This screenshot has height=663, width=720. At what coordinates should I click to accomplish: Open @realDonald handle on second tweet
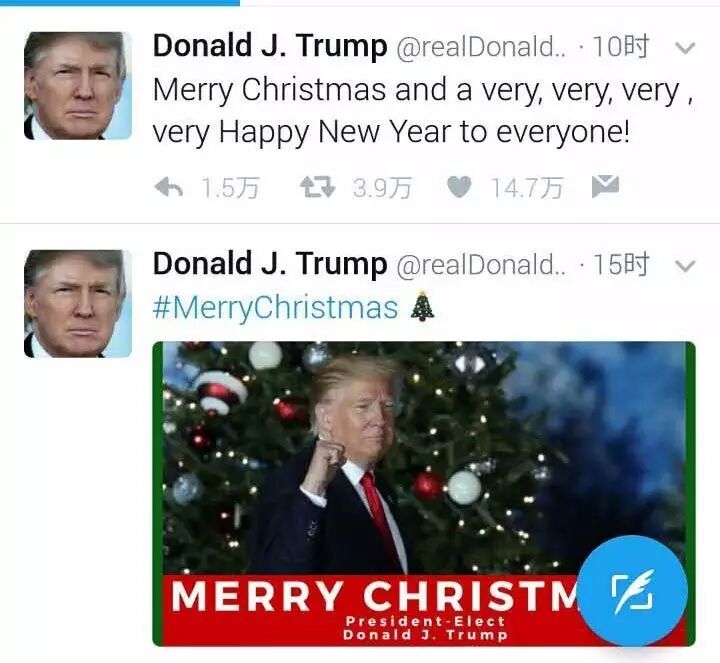point(481,265)
